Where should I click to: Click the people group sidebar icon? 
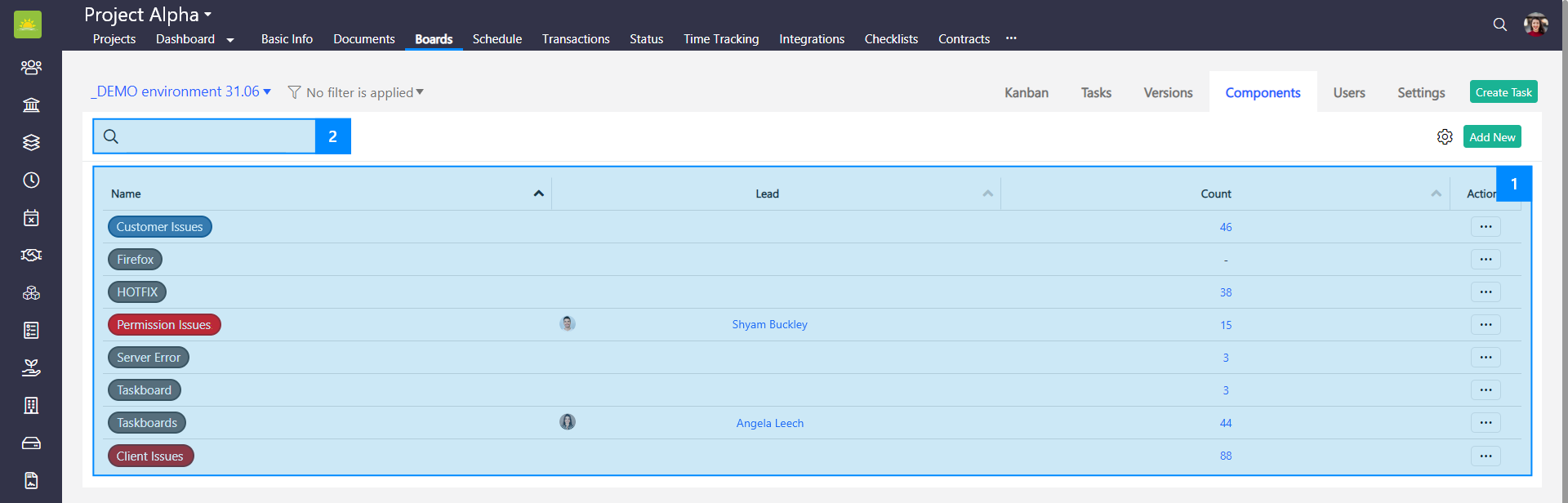pyautogui.click(x=31, y=67)
